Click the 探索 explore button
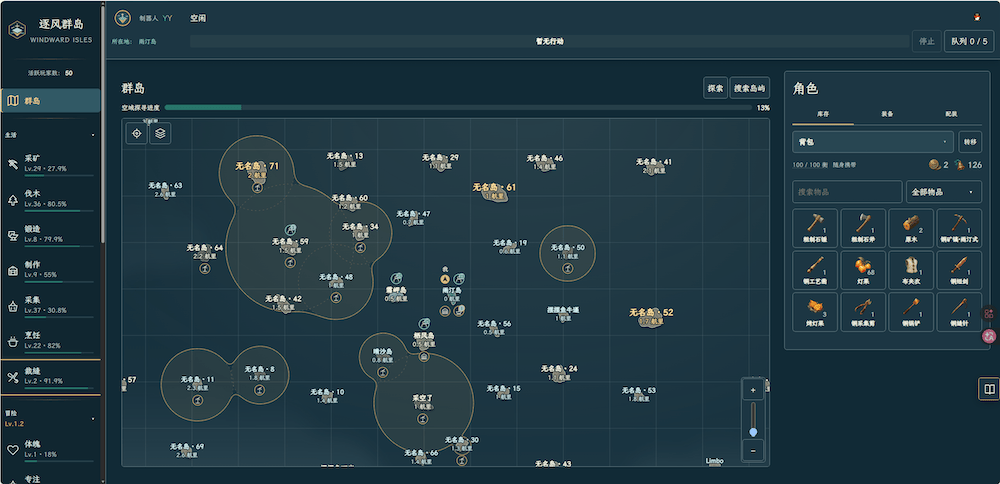The width and height of the screenshot is (1000, 484). (x=716, y=88)
